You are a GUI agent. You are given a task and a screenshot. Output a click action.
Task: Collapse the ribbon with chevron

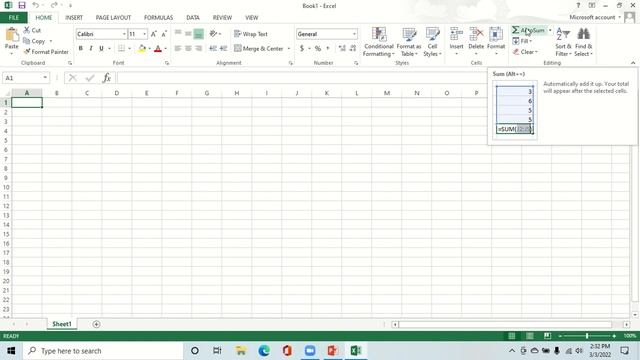[x=633, y=63]
